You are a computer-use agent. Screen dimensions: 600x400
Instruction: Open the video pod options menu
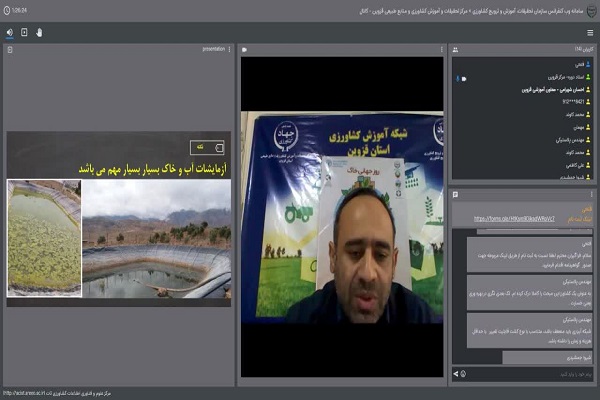443,49
